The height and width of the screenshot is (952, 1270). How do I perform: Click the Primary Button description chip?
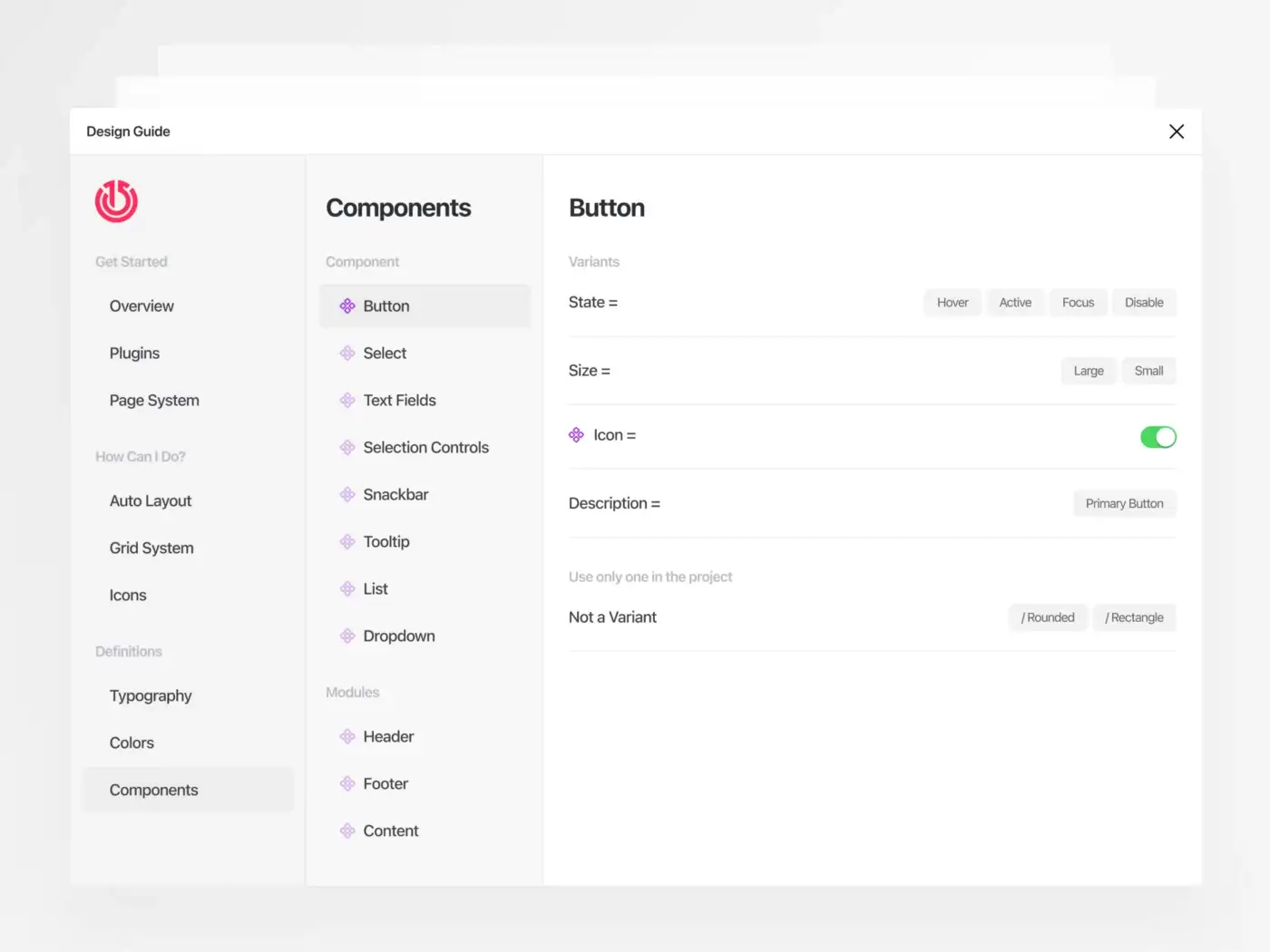1124,504
